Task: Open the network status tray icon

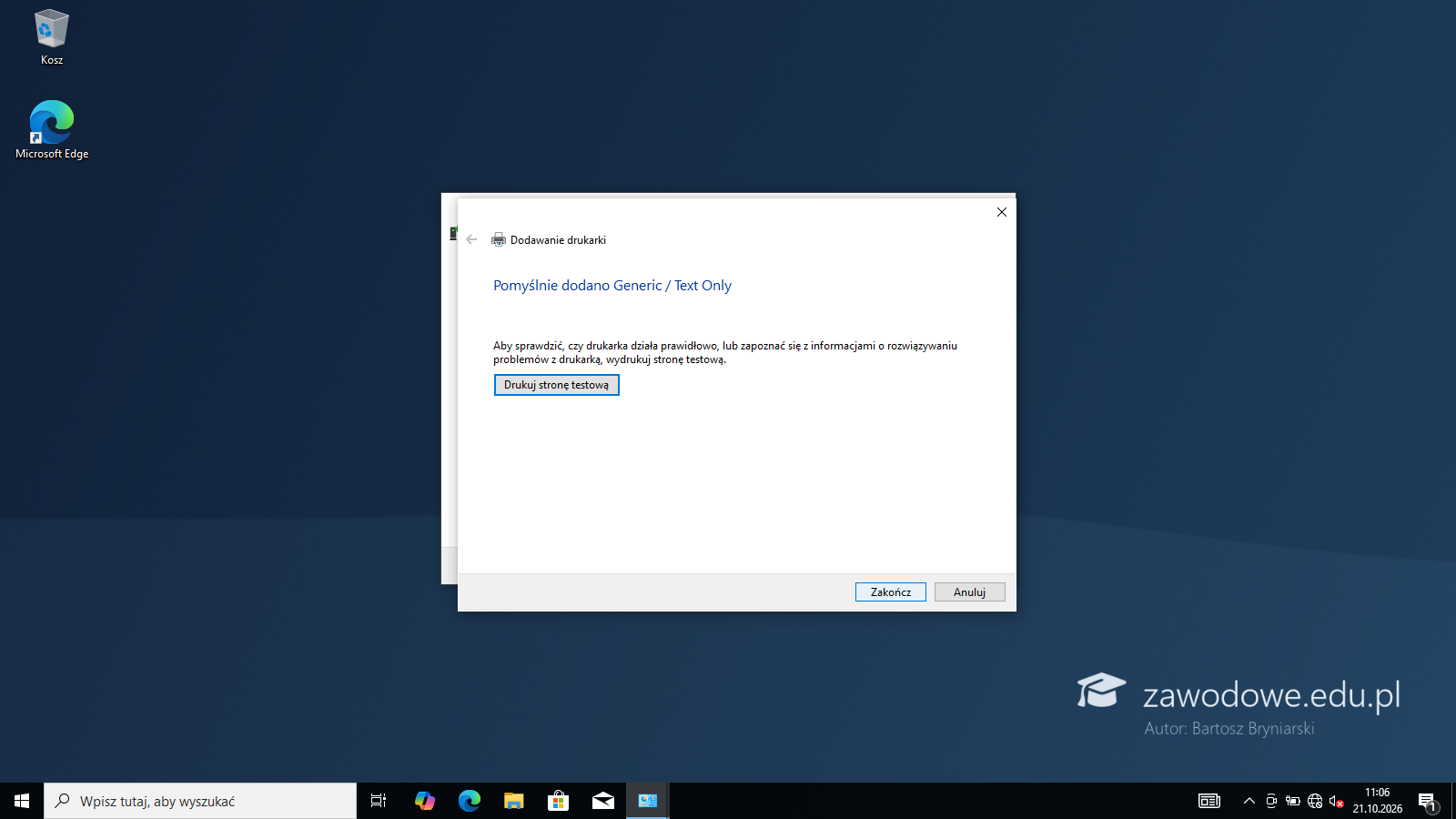Action: click(1315, 801)
